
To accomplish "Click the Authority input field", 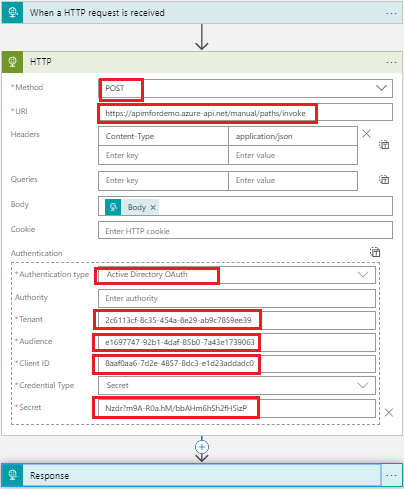I will pos(237,298).
